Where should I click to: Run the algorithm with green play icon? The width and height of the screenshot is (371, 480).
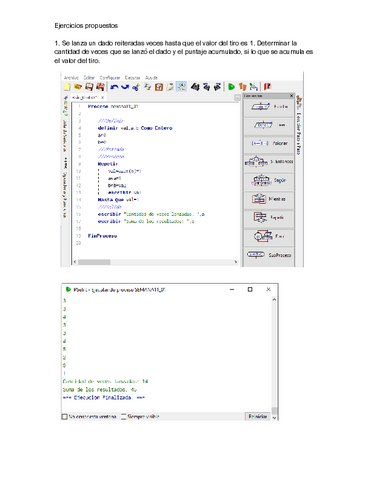click(x=231, y=87)
